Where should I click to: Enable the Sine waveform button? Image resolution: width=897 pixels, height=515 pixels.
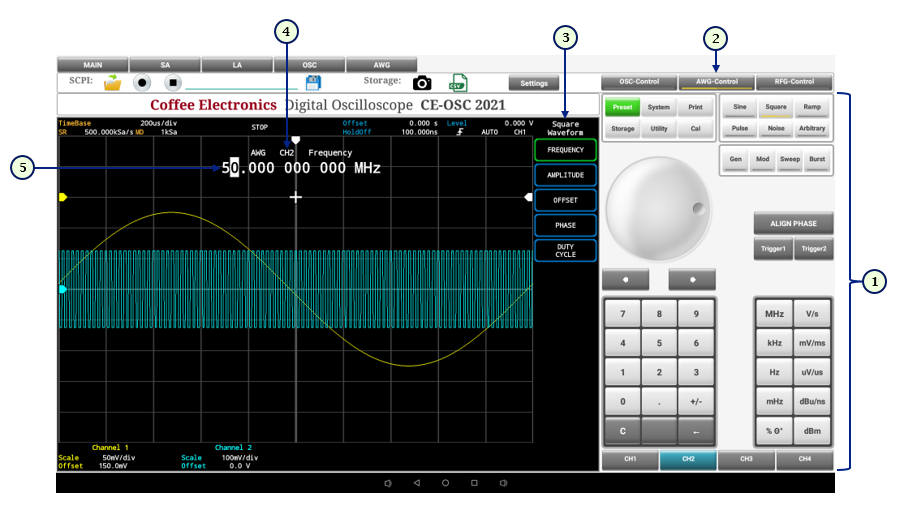[739, 106]
